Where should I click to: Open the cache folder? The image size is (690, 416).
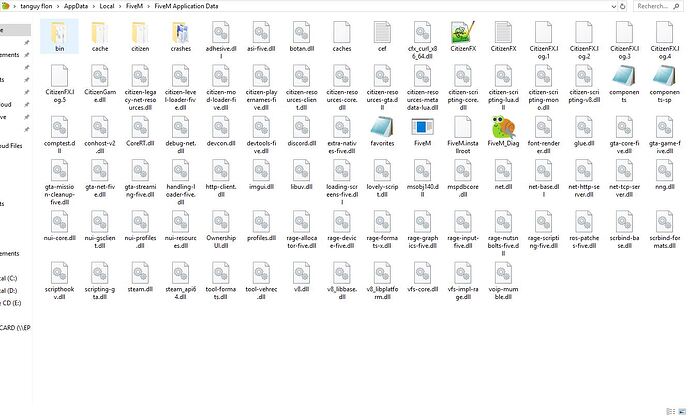click(x=100, y=36)
